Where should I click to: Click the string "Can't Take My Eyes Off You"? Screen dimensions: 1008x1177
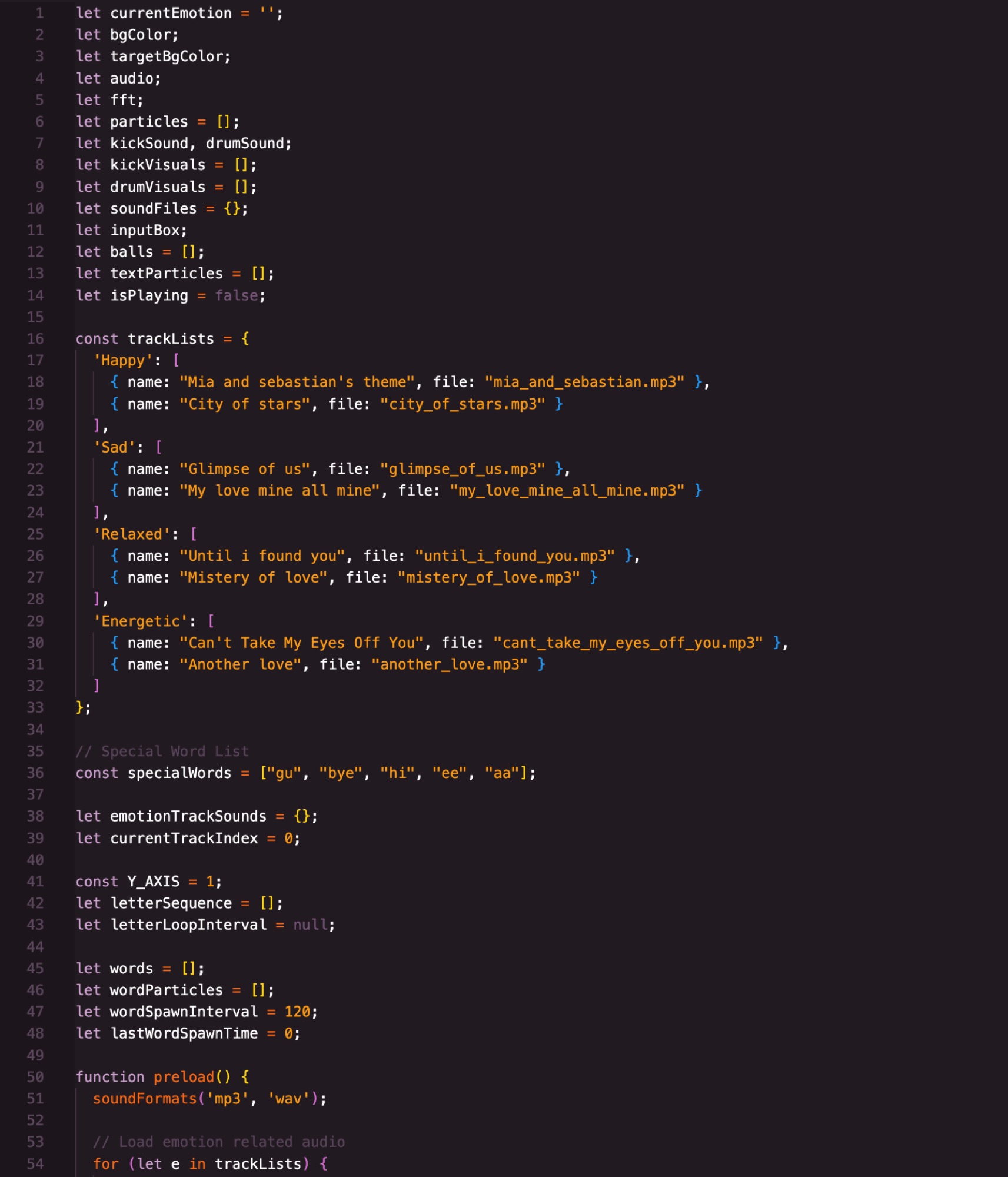(x=301, y=643)
